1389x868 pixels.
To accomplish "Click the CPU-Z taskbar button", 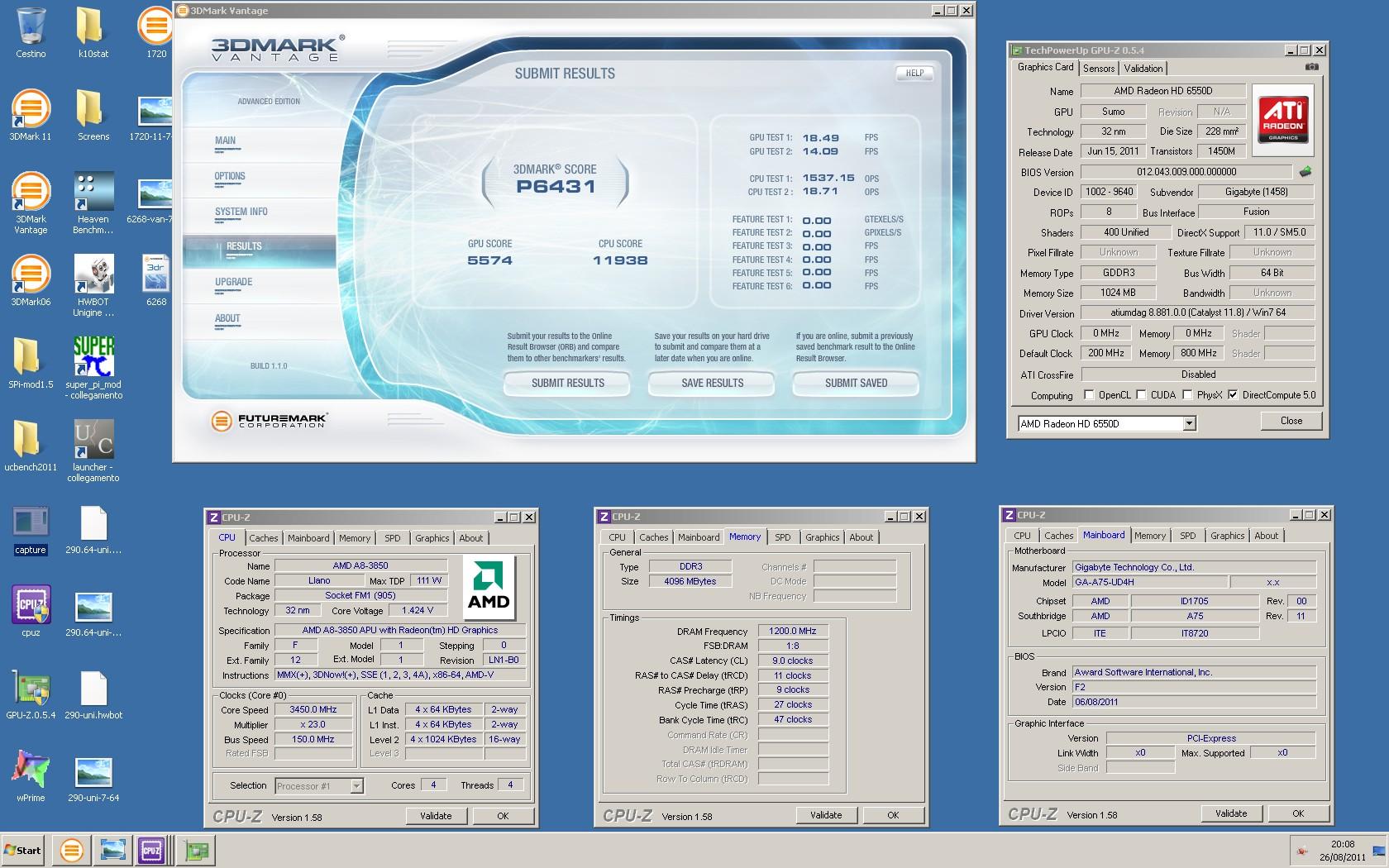I will coord(151,850).
